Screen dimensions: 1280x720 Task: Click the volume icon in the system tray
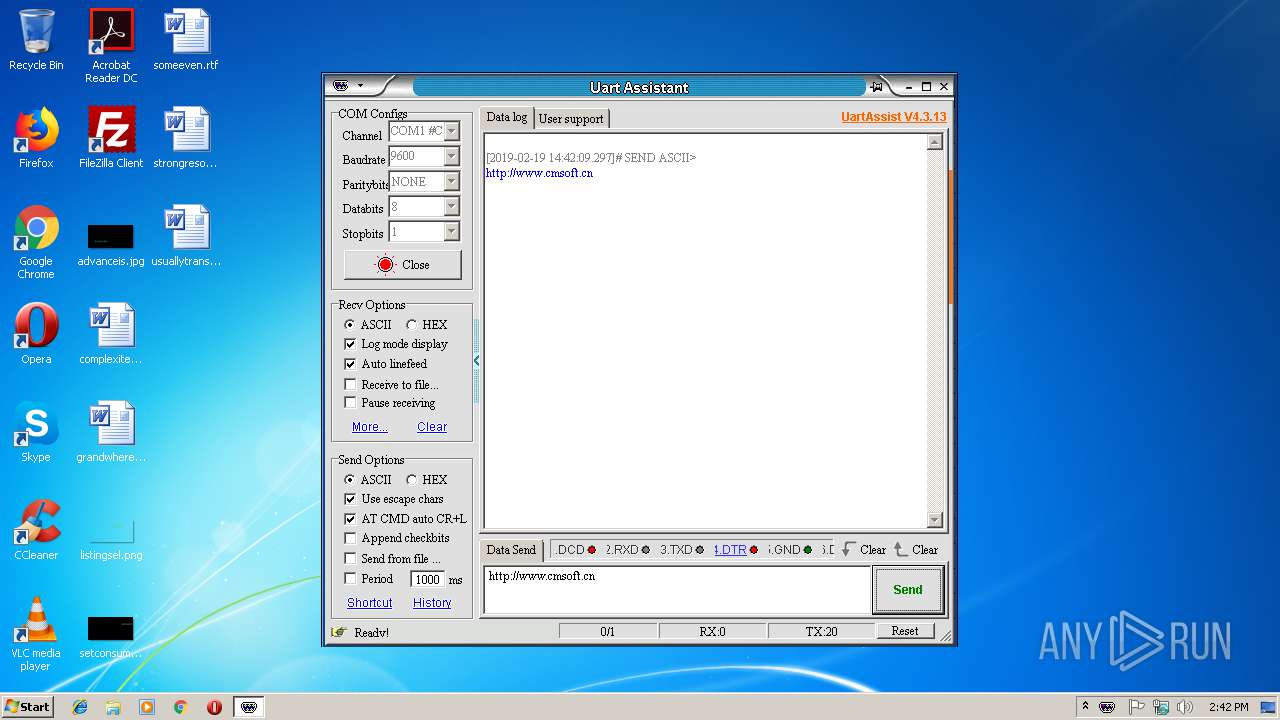pyautogui.click(x=1184, y=707)
